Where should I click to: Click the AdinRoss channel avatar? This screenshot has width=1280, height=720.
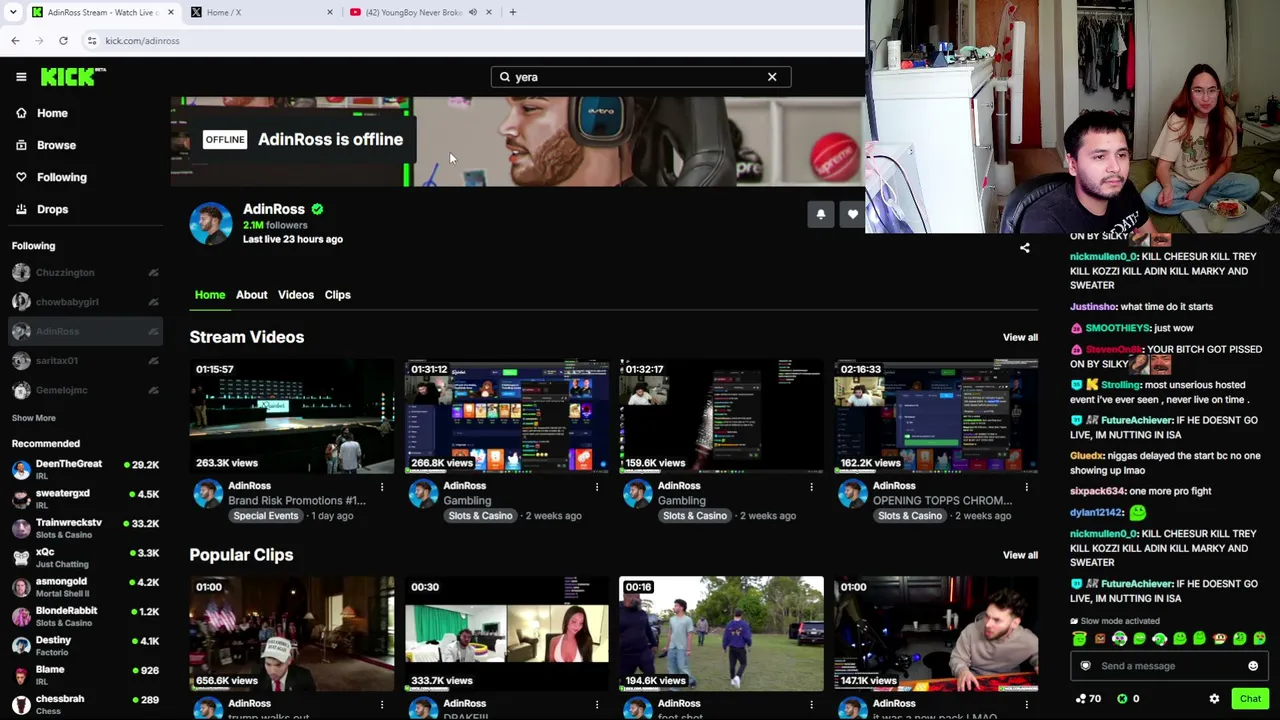pyautogui.click(x=211, y=223)
